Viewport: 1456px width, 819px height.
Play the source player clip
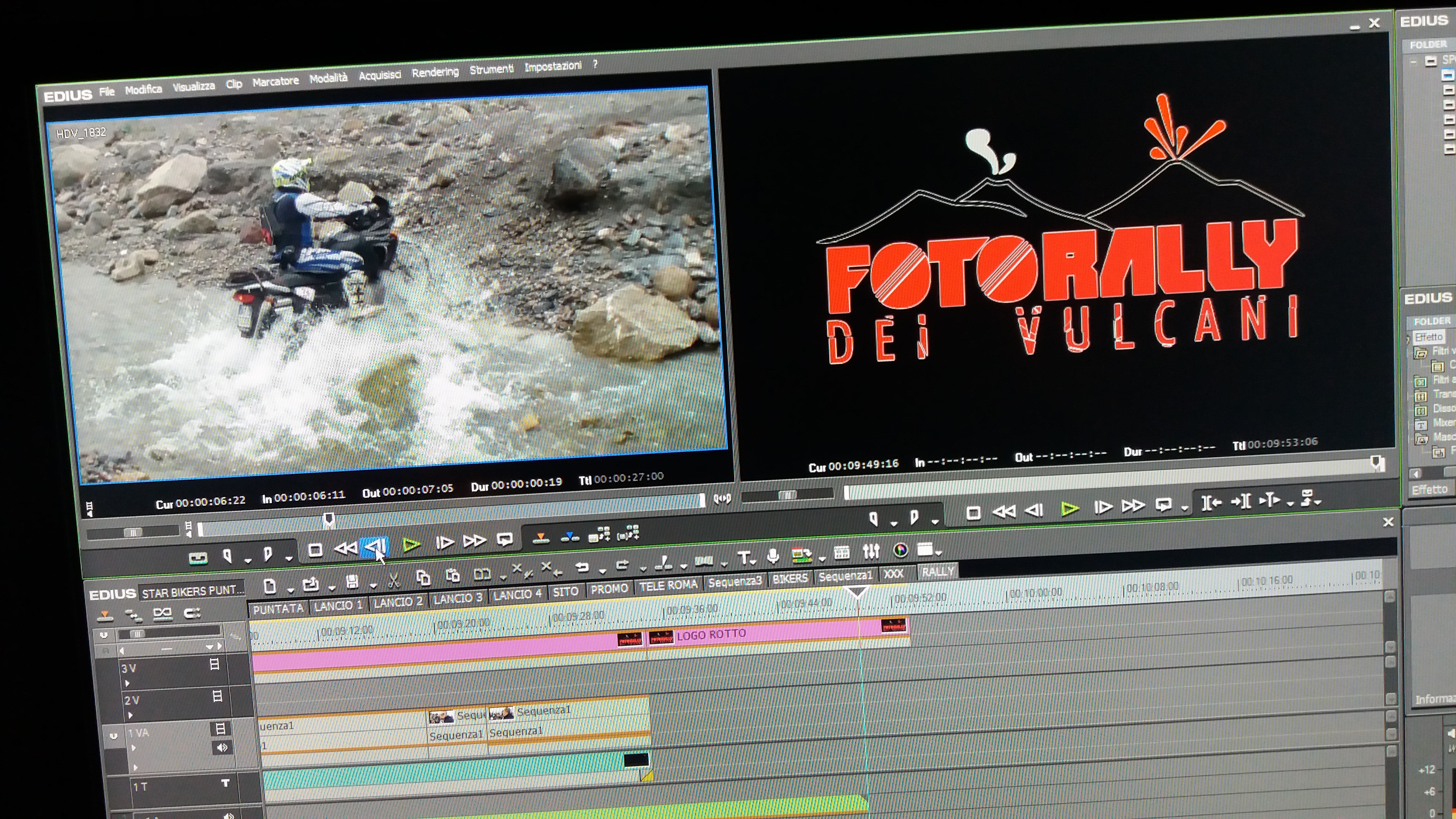tap(411, 545)
